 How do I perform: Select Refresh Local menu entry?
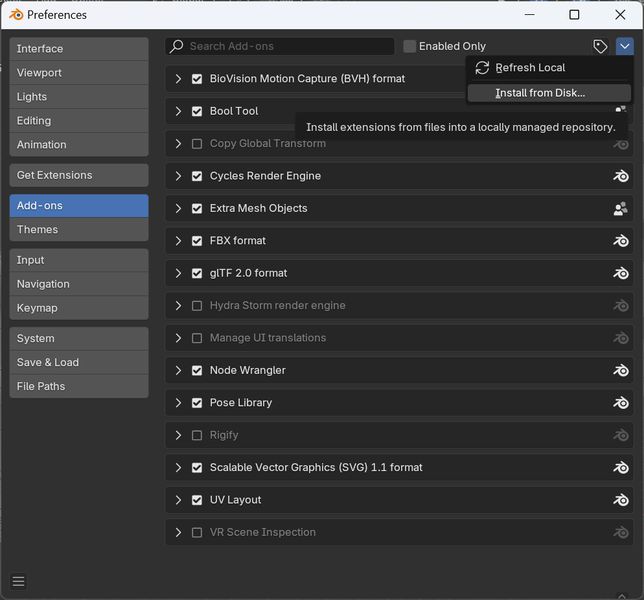pyautogui.click(x=549, y=68)
